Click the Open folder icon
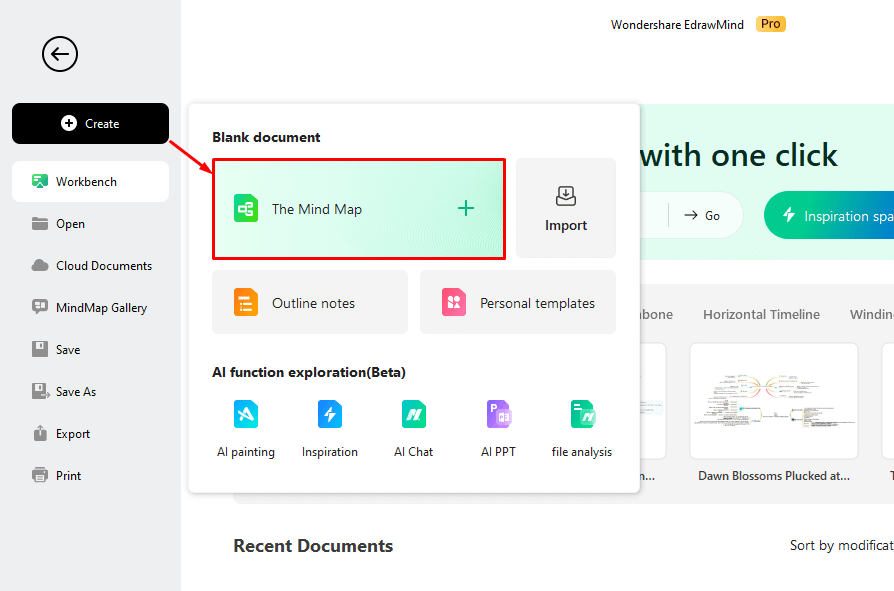894x591 pixels. [40, 223]
